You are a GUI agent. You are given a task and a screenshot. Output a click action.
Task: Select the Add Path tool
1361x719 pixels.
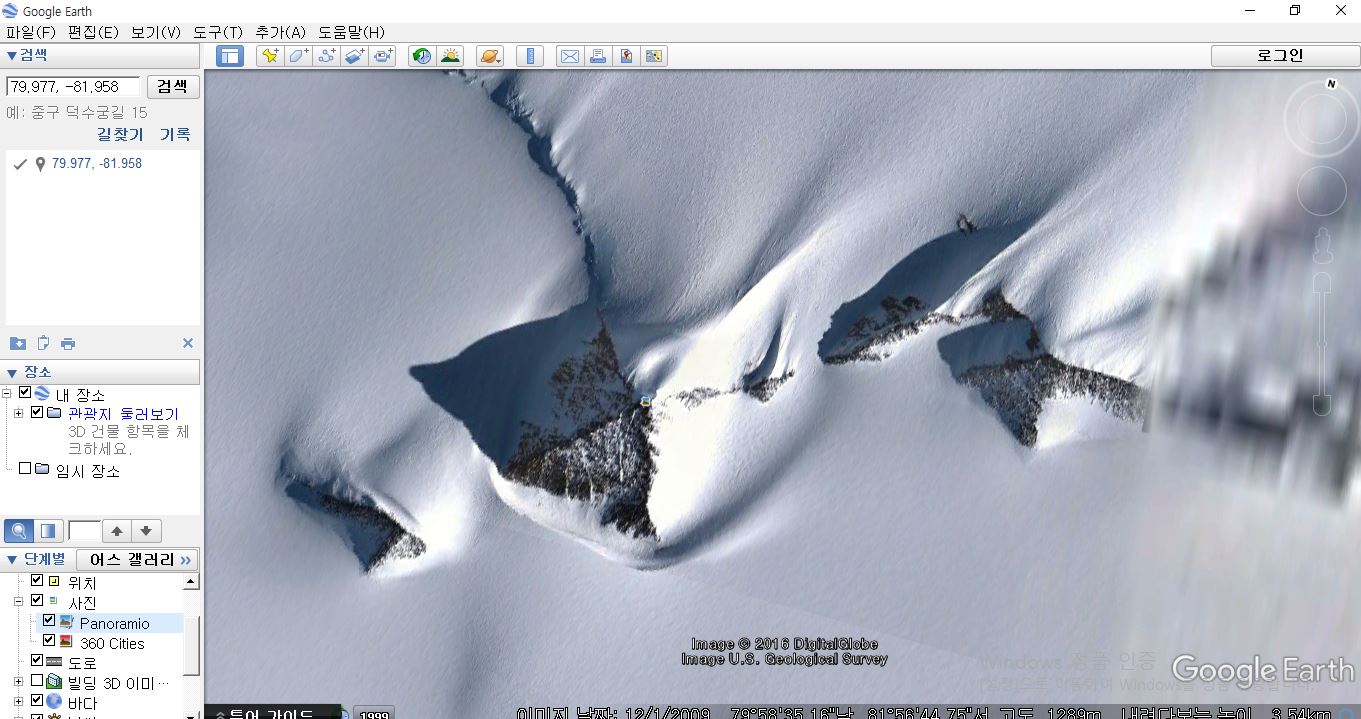point(326,56)
